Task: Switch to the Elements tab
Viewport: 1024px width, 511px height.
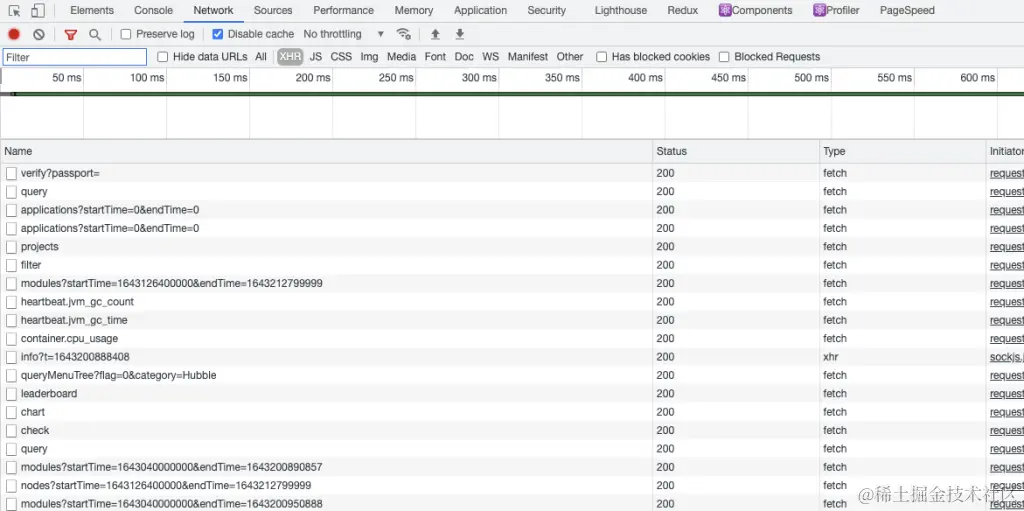Action: pyautogui.click(x=92, y=10)
